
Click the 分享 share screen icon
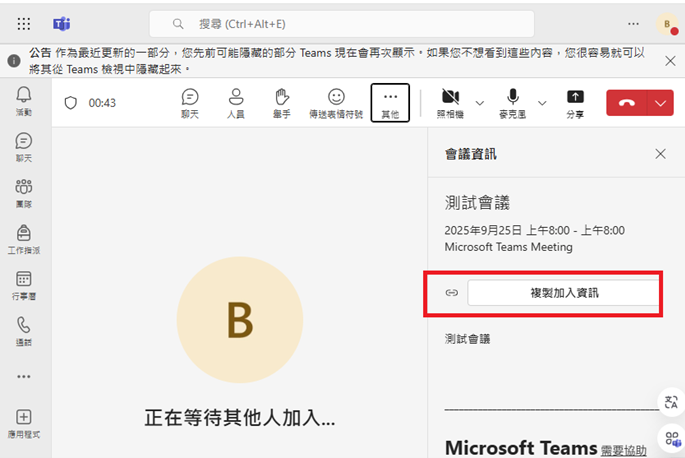575,102
